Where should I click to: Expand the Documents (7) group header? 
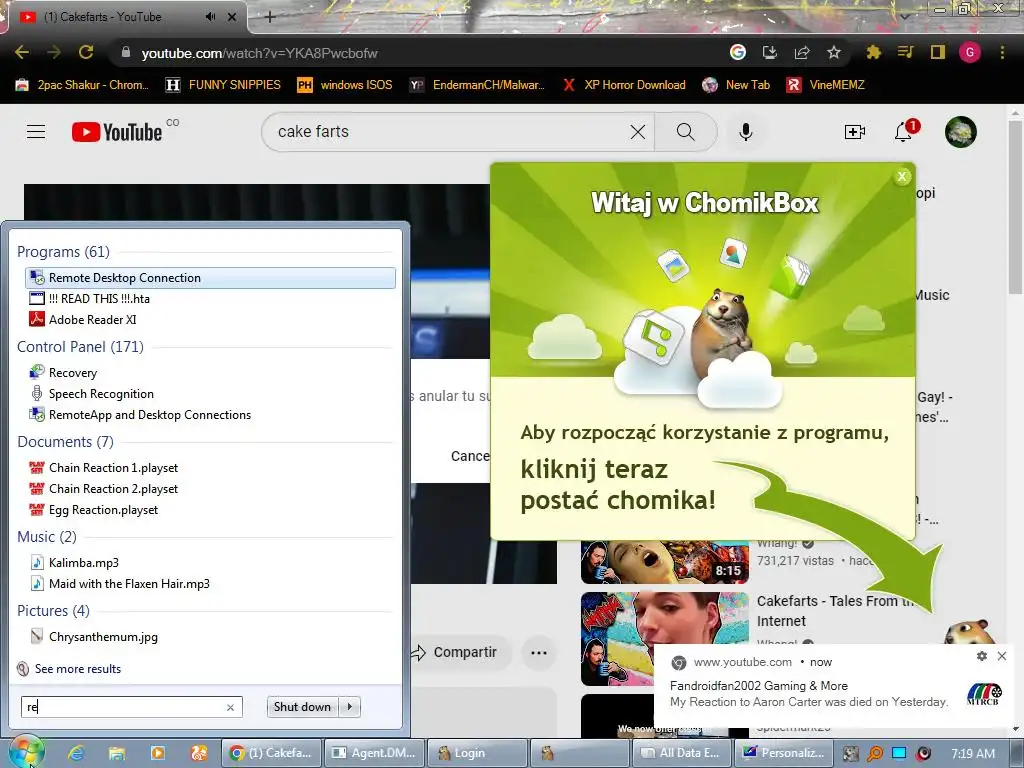click(x=65, y=442)
